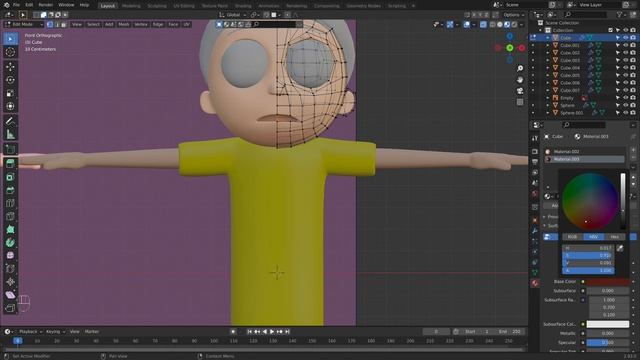Hide Empty object in viewport
This screenshot has height=360, width=640.
[x=625, y=98]
